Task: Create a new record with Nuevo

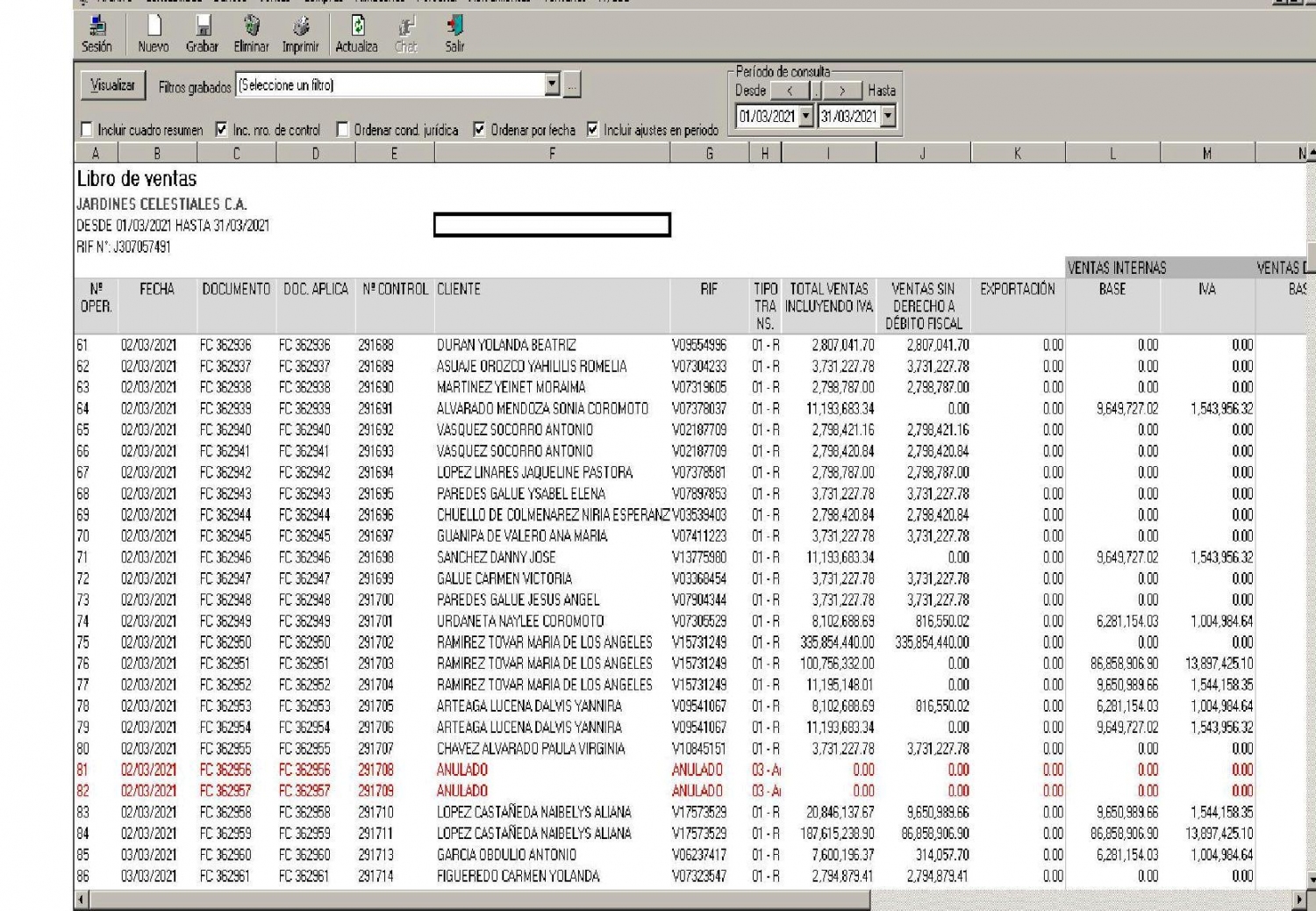Action: tap(154, 34)
